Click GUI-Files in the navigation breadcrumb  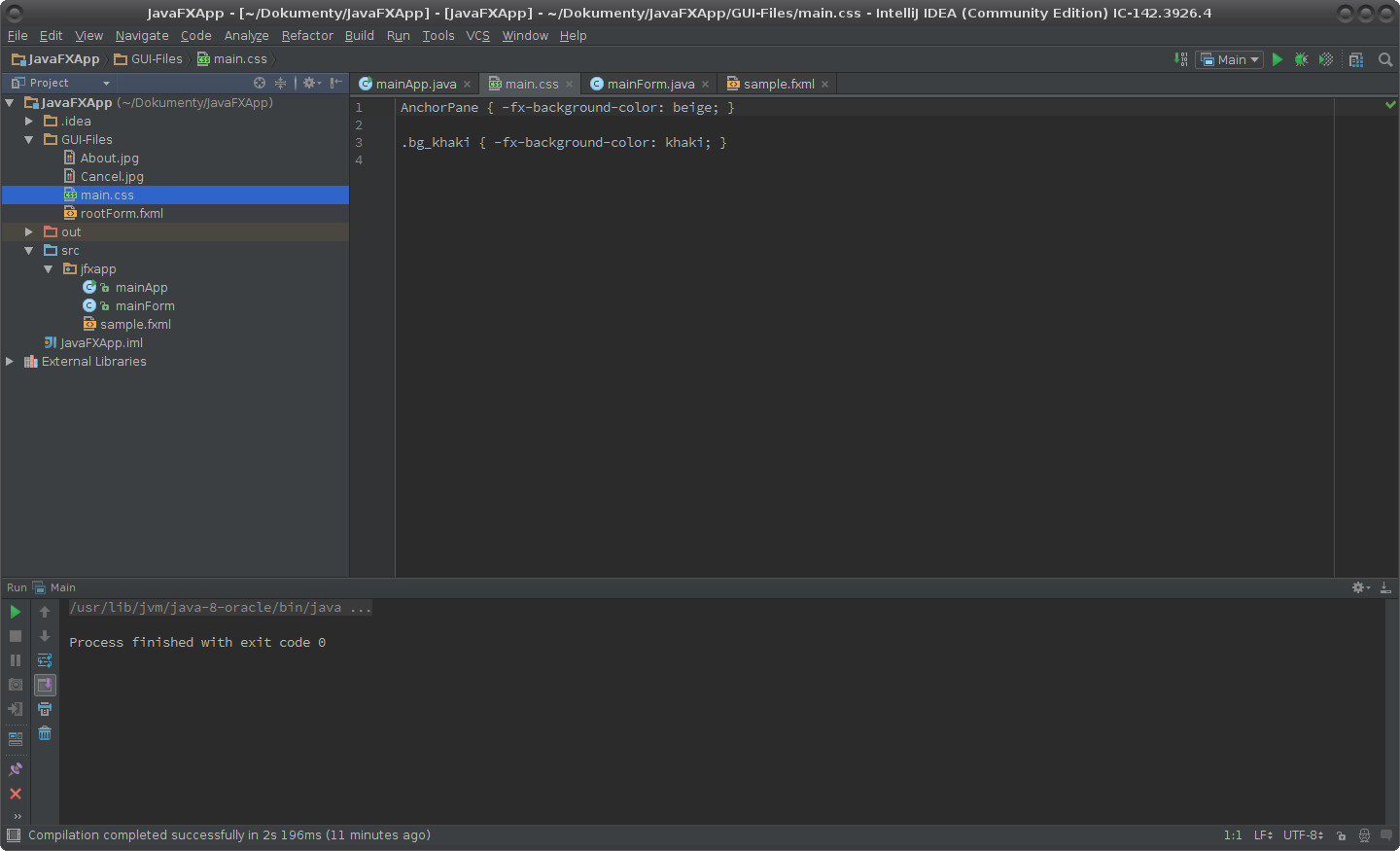coord(149,59)
